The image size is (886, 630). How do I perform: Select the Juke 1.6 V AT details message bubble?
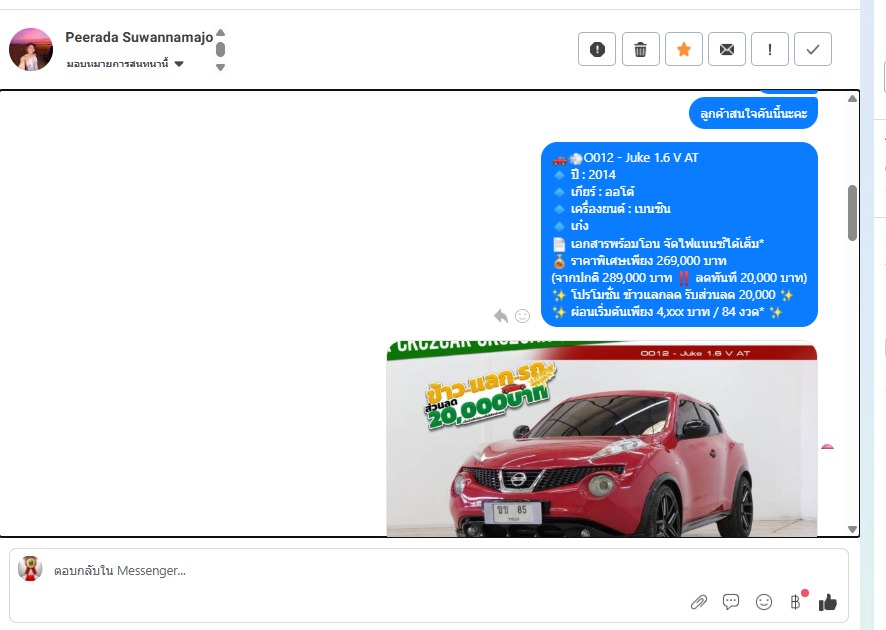679,234
